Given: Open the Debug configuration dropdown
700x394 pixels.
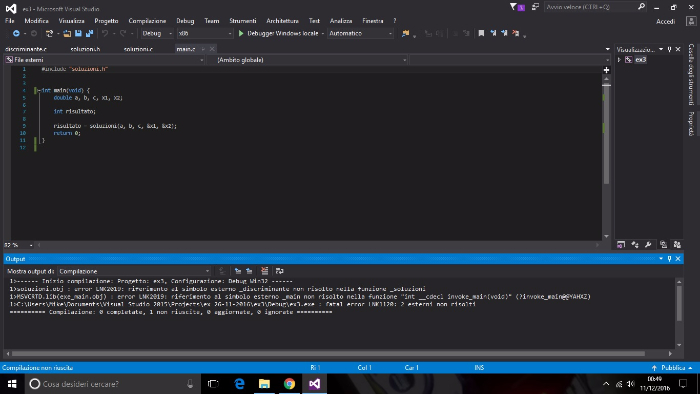Looking at the screenshot, I should click(157, 33).
